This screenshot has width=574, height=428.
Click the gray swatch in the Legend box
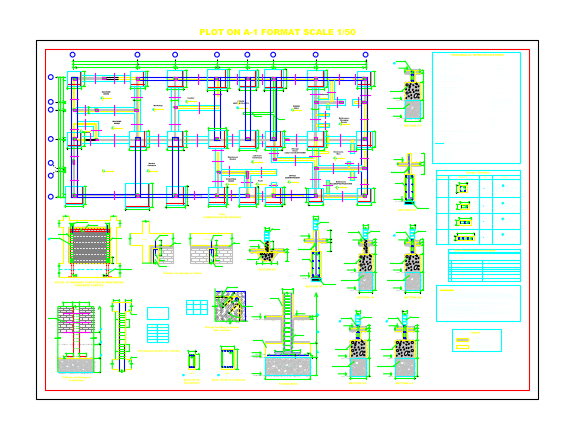tap(462, 340)
